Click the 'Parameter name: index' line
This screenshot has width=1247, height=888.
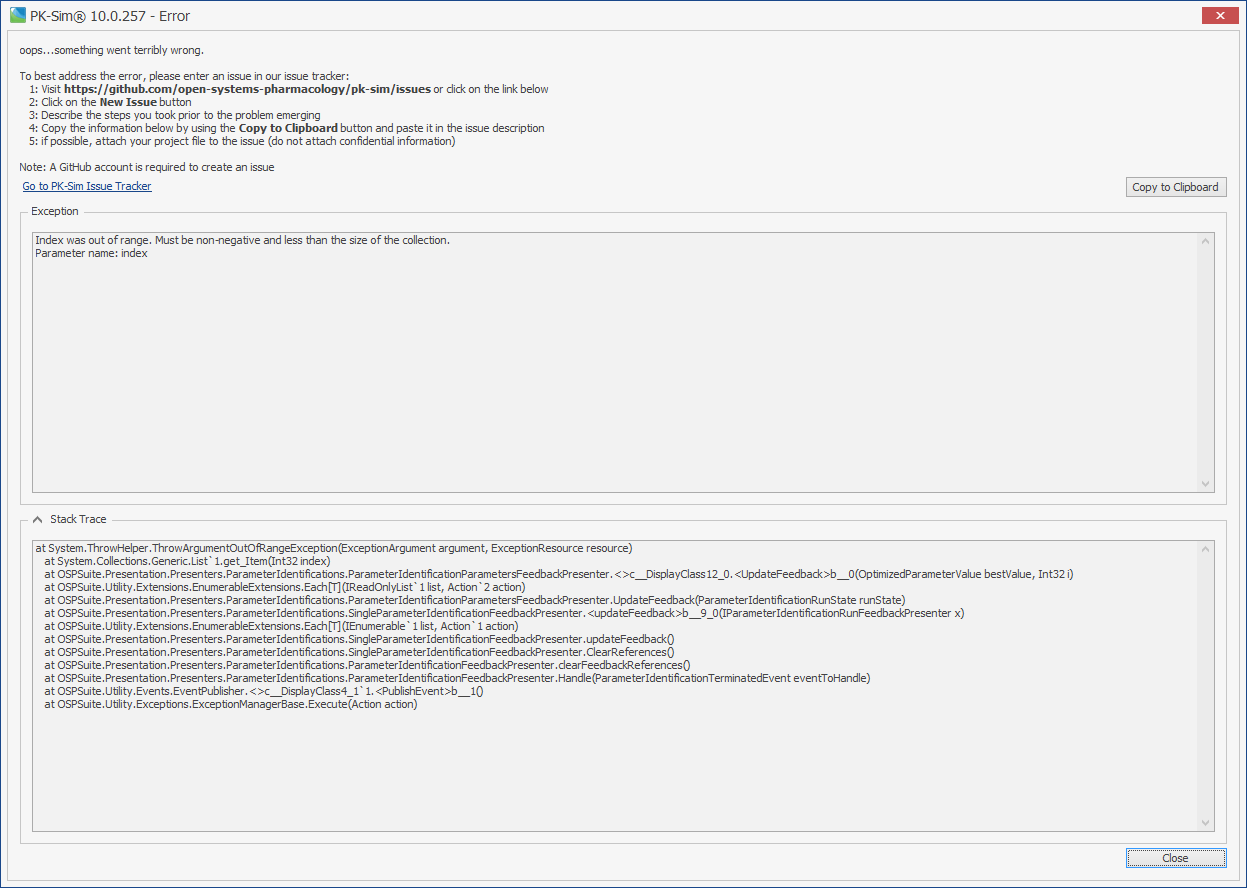click(x=91, y=253)
